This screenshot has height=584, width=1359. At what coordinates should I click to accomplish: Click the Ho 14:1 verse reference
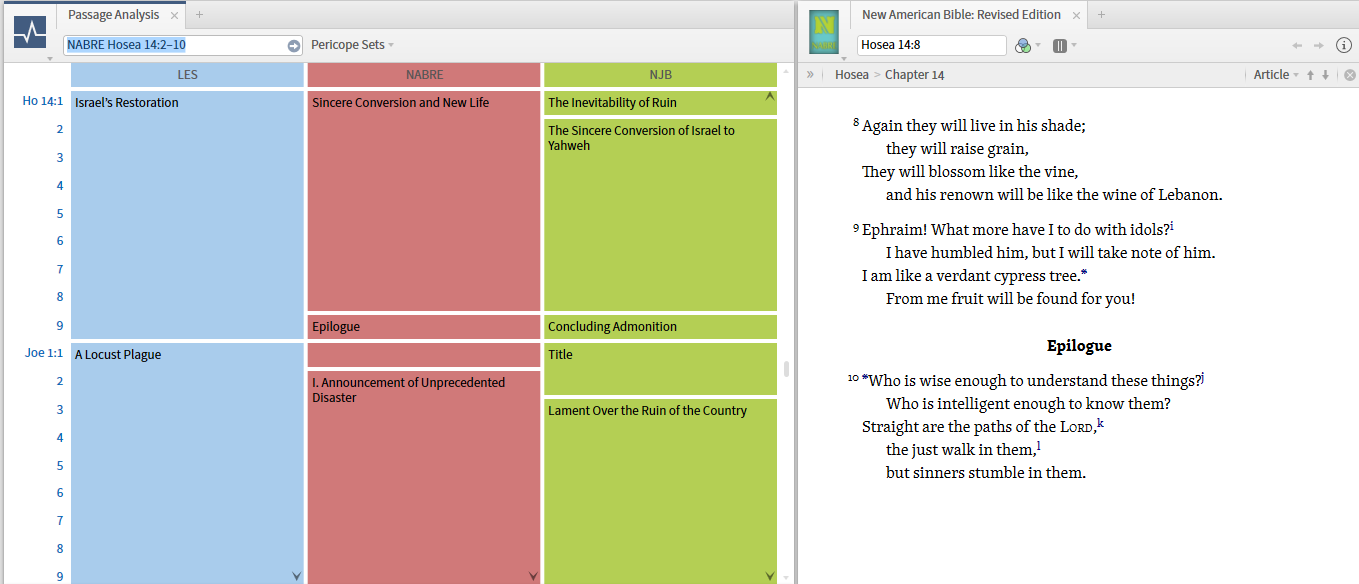(43, 101)
